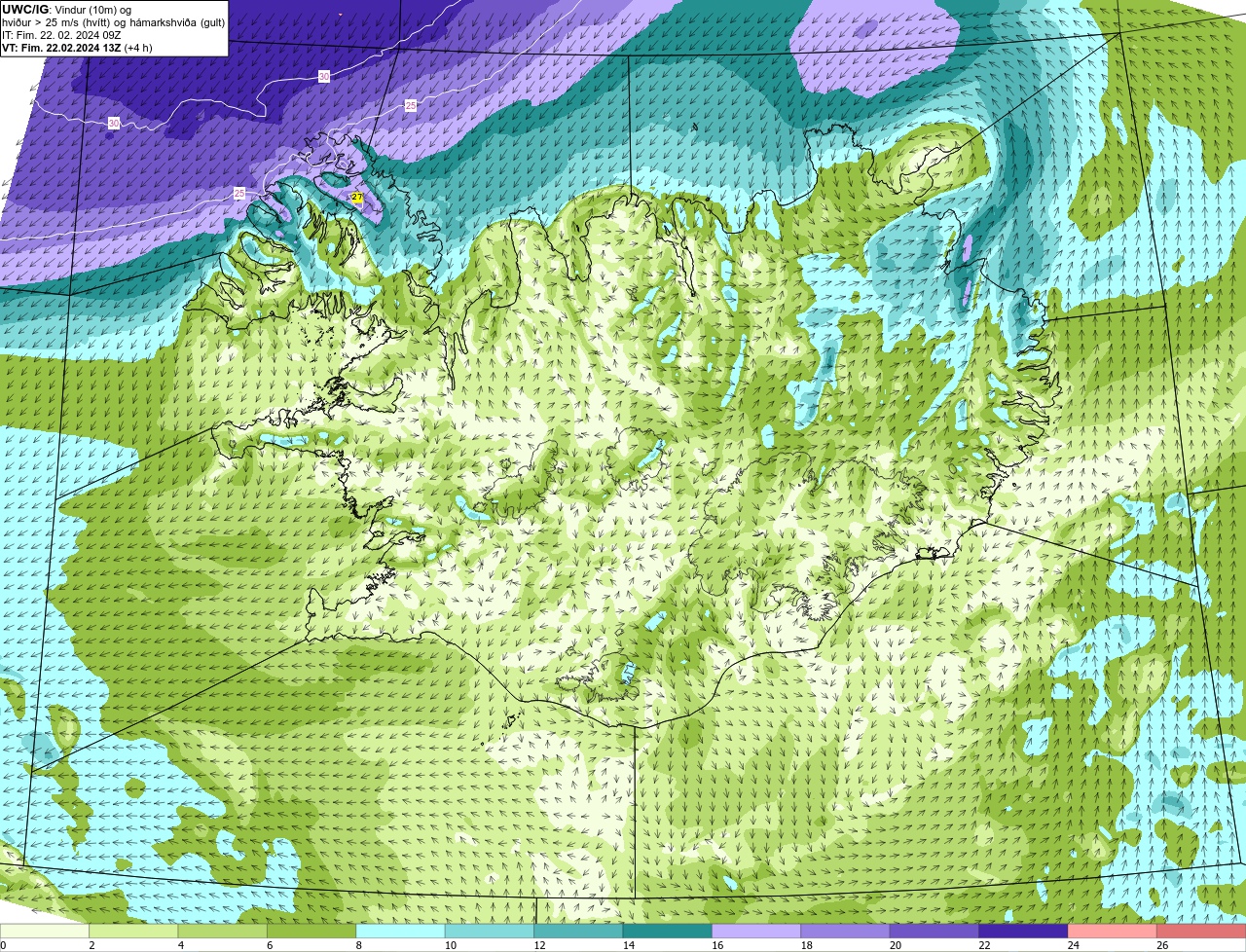Screen dimensions: 1246x952
Task: Select the 18–20 m/s light purple legend swatch
Action: (845, 932)
